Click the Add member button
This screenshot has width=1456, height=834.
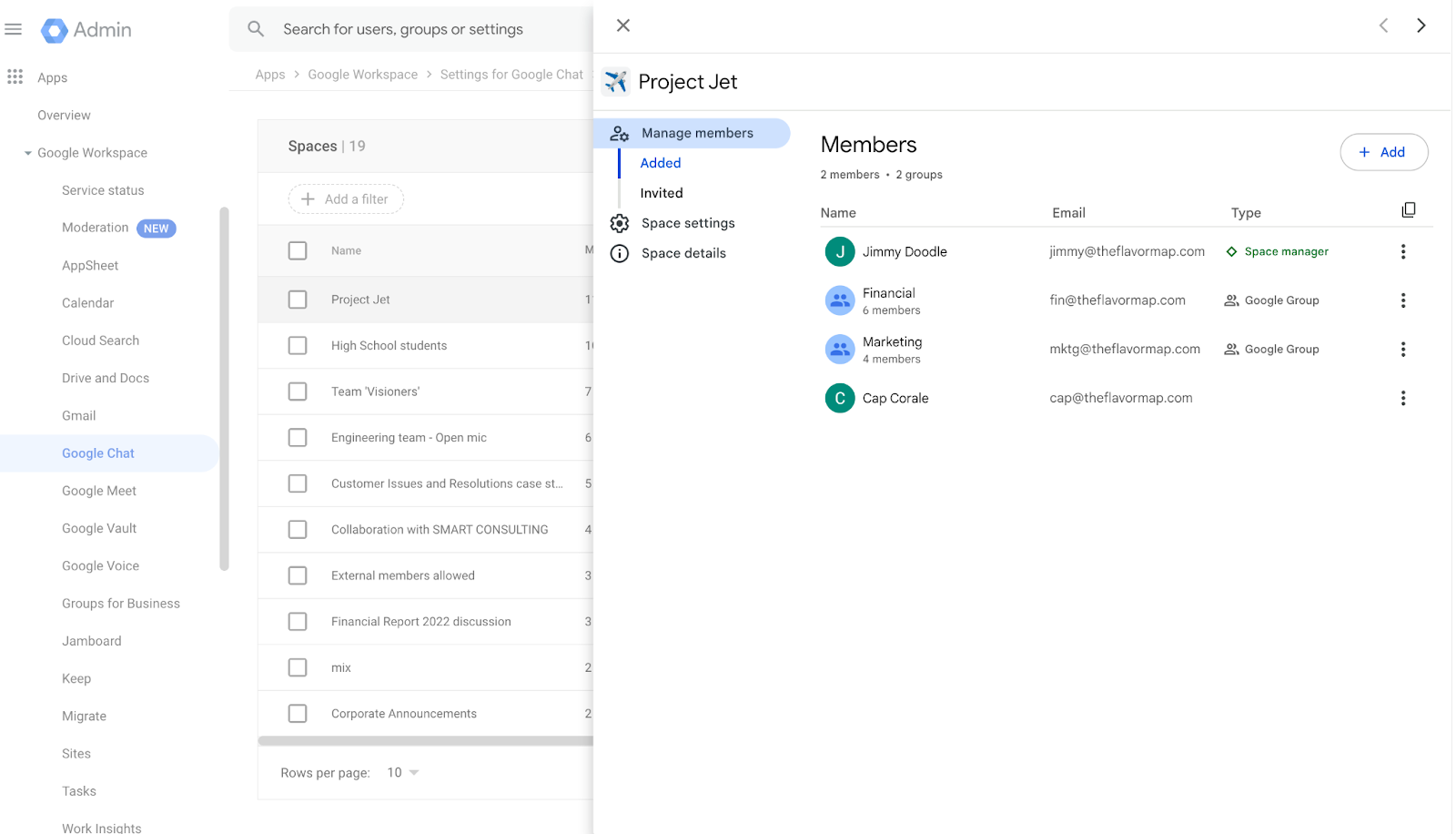point(1383,152)
